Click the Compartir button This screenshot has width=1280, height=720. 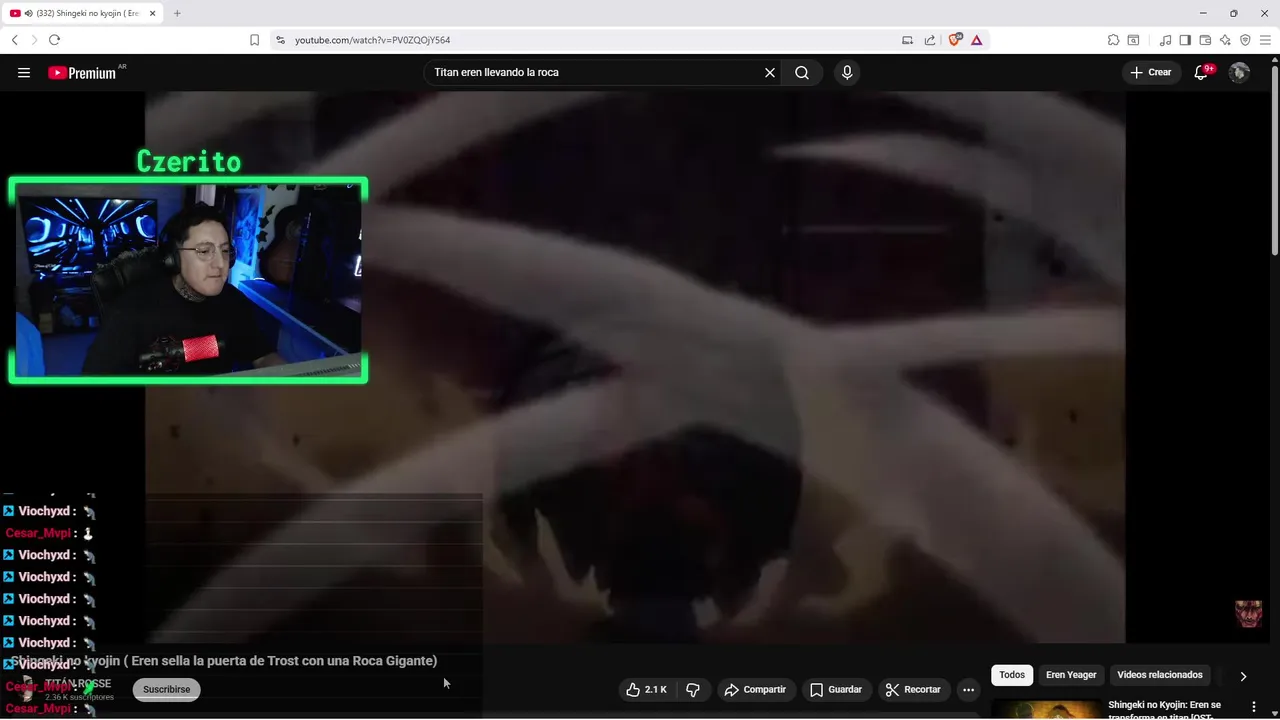click(x=755, y=689)
